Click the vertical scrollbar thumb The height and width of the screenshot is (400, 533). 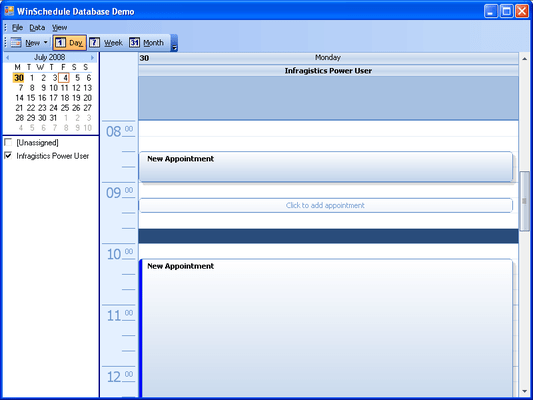525,201
